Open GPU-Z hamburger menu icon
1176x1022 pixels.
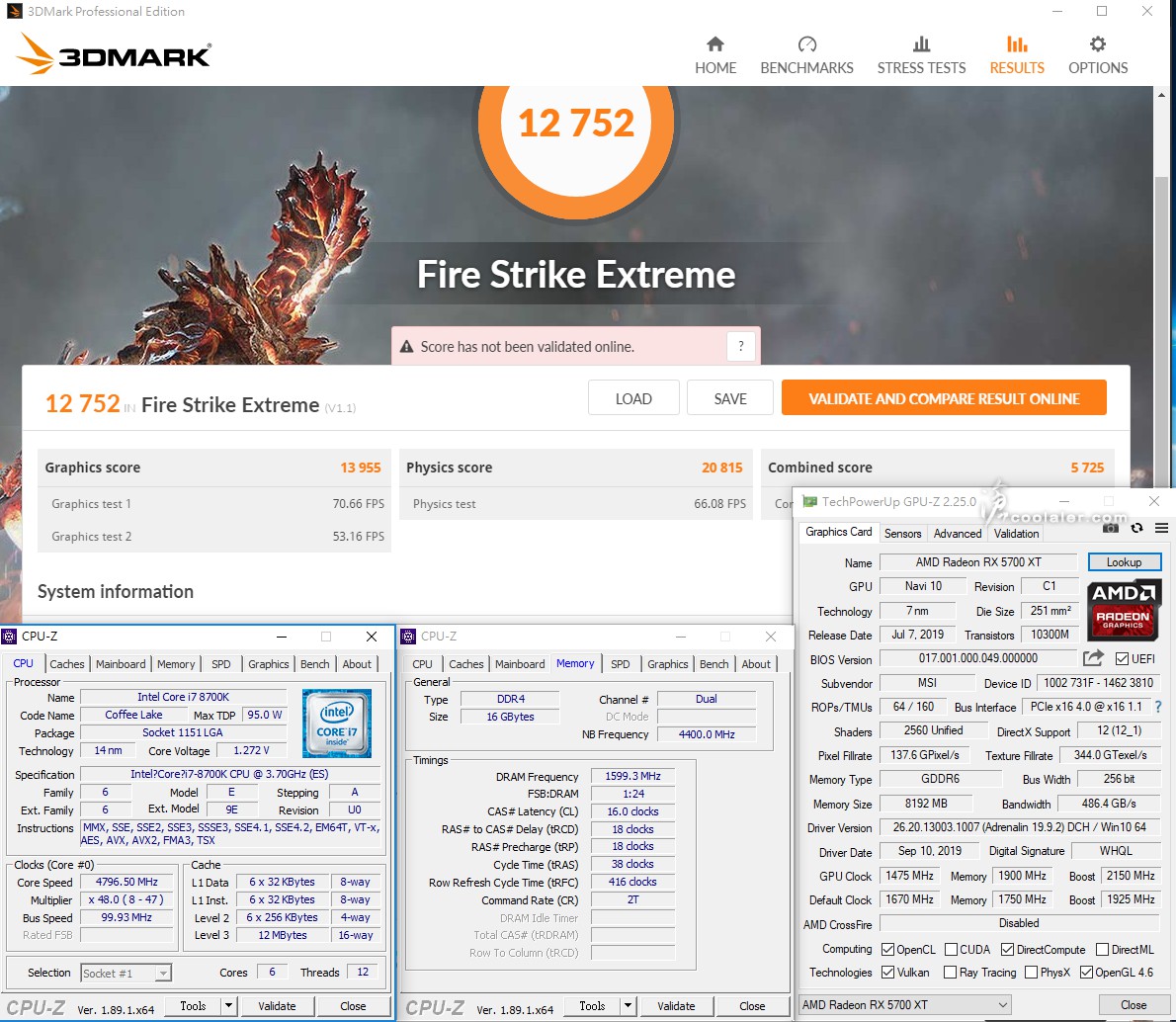pos(1161,528)
